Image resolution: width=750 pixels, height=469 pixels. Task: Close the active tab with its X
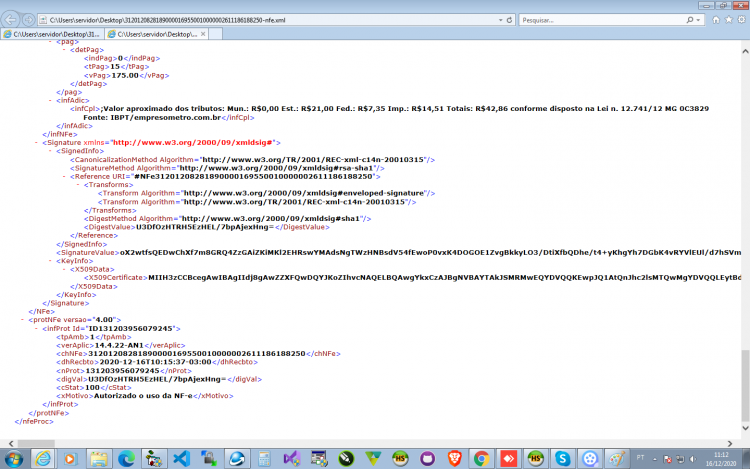[203, 34]
